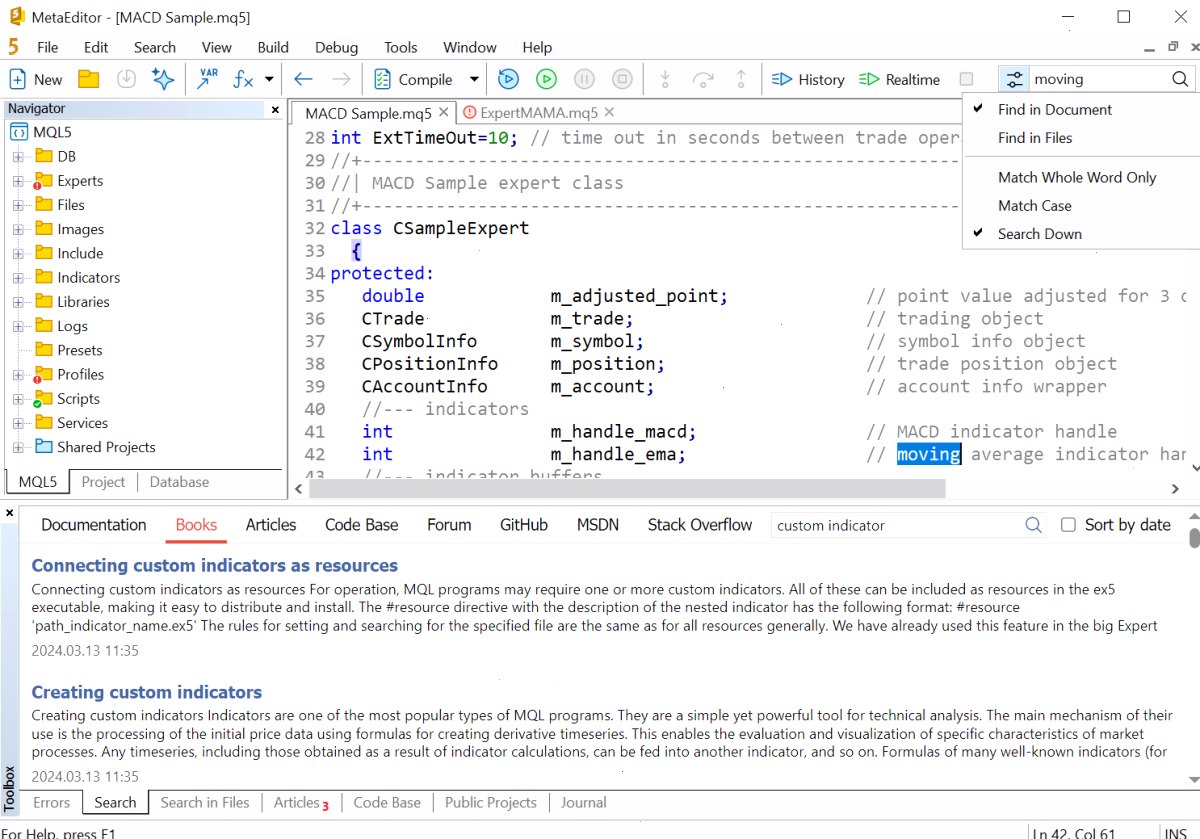Click the Step Into down-arrow icon
1200x839 pixels.
click(x=664, y=80)
